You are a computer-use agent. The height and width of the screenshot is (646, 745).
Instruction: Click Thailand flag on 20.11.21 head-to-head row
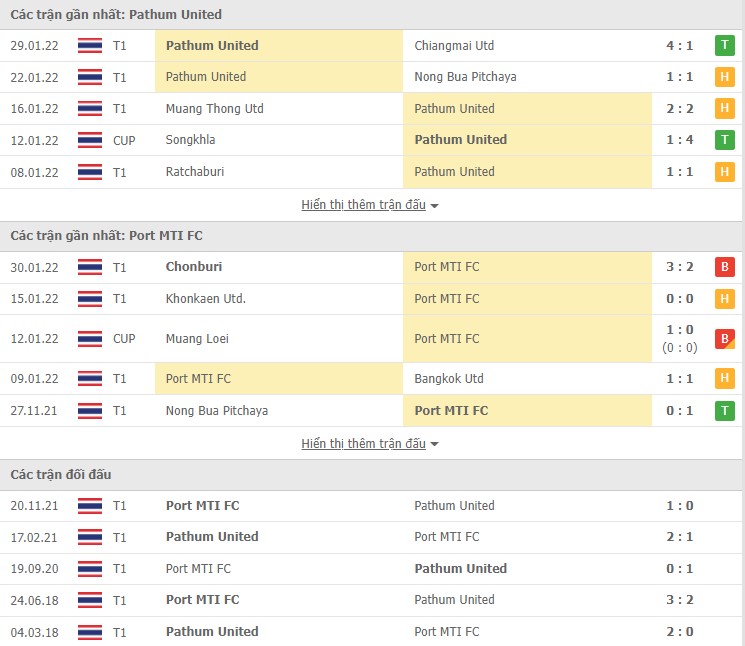point(90,506)
